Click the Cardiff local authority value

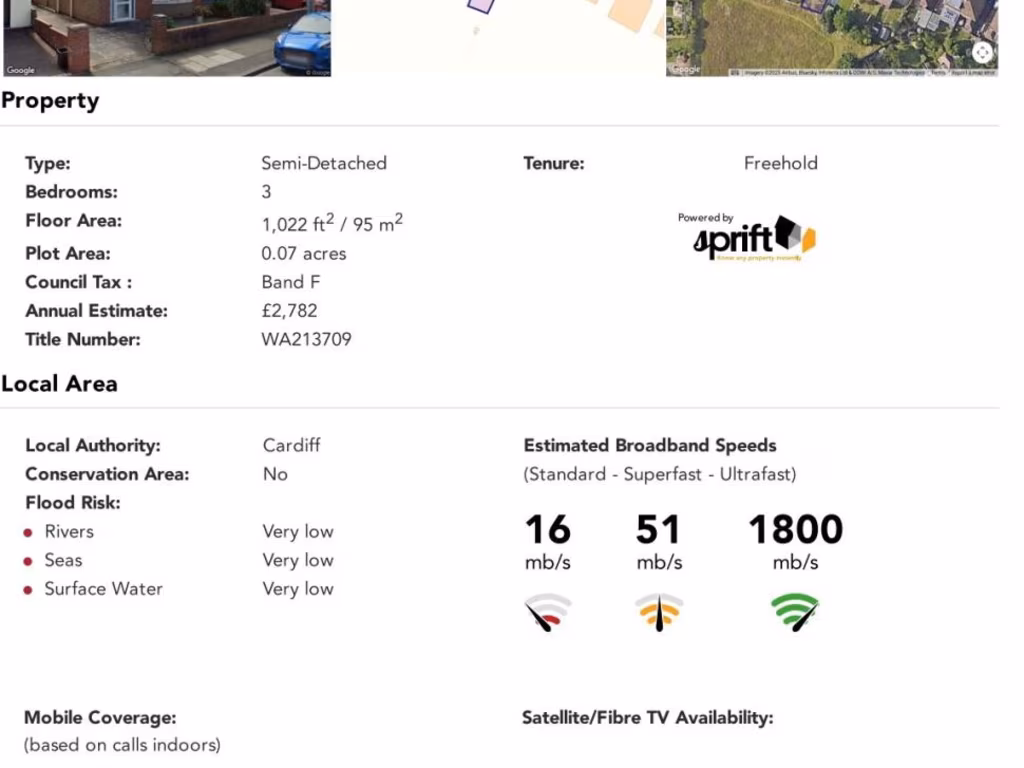click(291, 445)
